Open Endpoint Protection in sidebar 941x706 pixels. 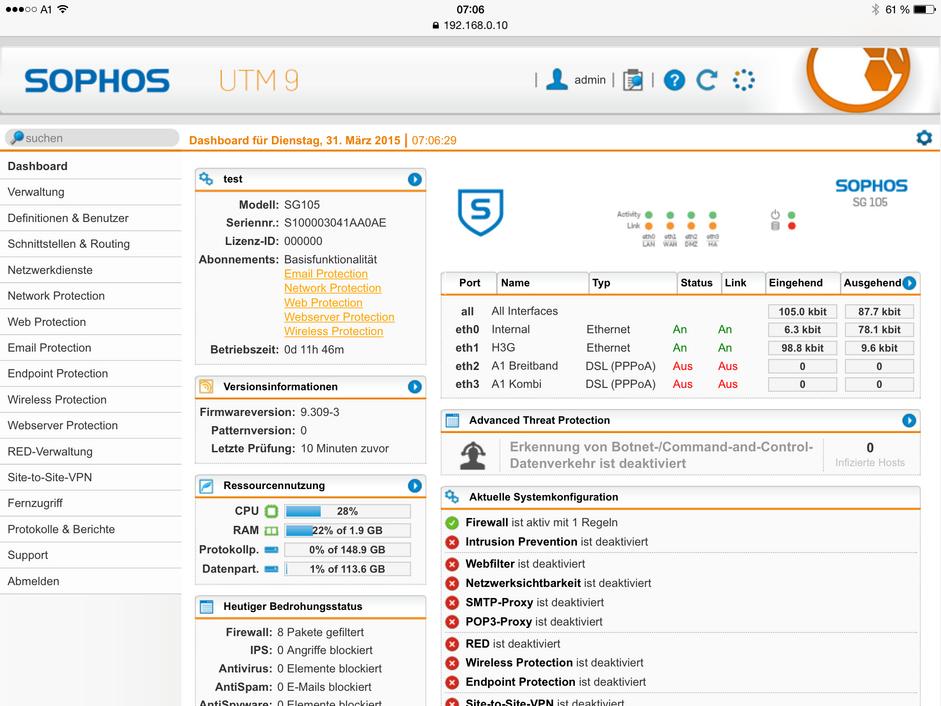pyautogui.click(x=91, y=373)
